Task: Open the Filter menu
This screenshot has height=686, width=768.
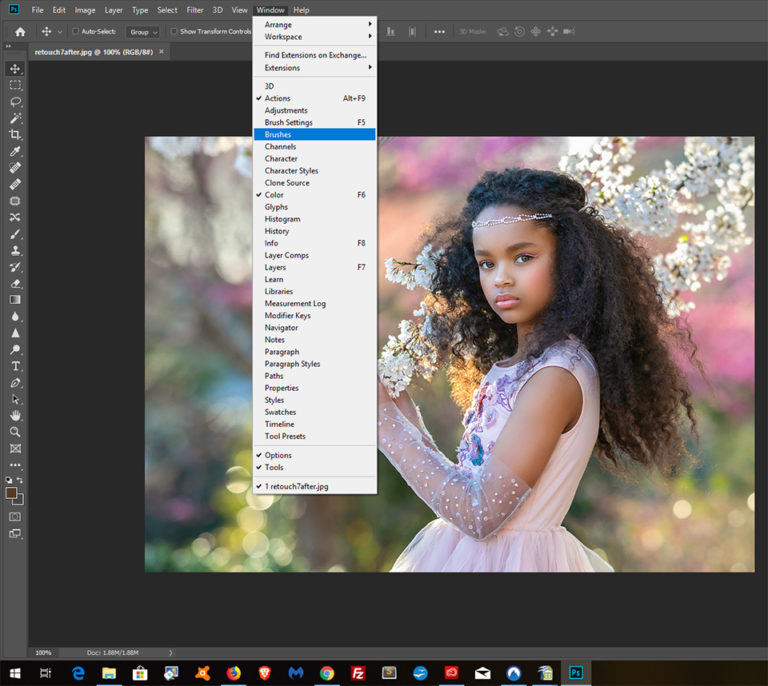Action: 194,10
